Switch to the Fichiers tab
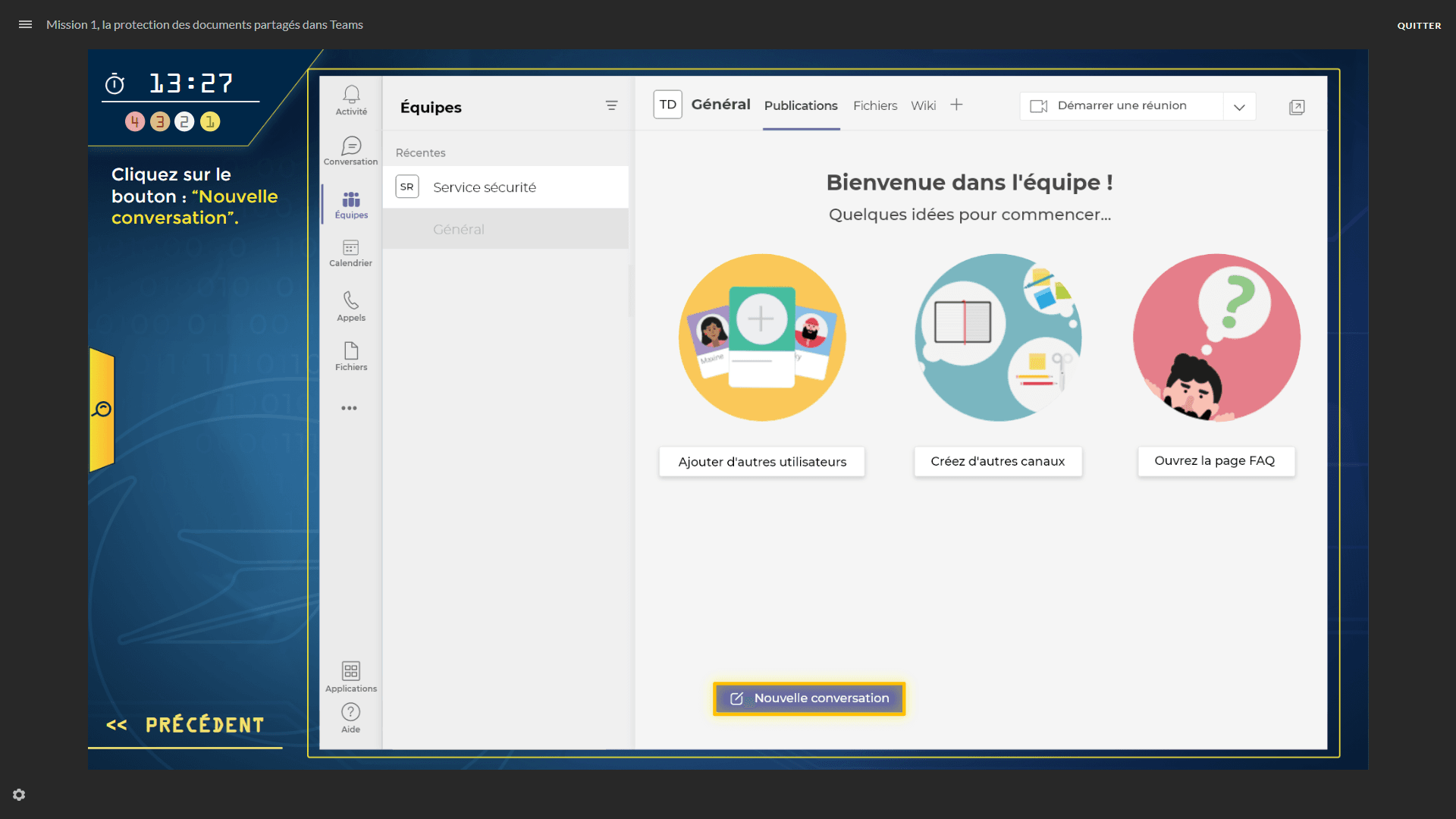The width and height of the screenshot is (1456, 819). pyautogui.click(x=874, y=105)
